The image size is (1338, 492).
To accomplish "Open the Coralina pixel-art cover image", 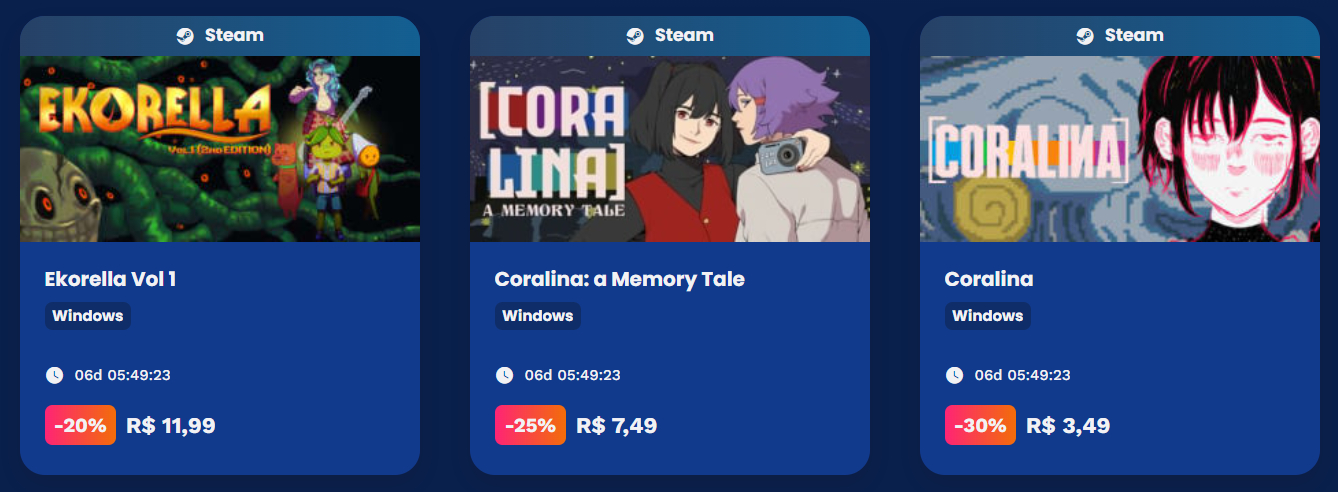I will (1120, 149).
